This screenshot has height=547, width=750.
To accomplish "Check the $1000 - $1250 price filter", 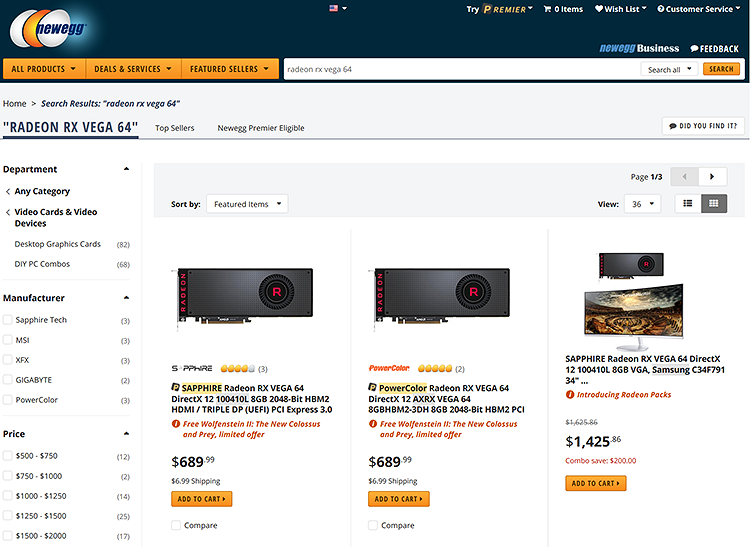I will (x=8, y=496).
